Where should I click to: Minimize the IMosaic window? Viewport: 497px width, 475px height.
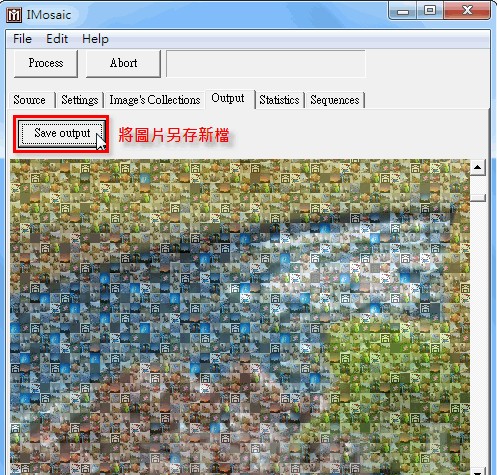(x=403, y=12)
